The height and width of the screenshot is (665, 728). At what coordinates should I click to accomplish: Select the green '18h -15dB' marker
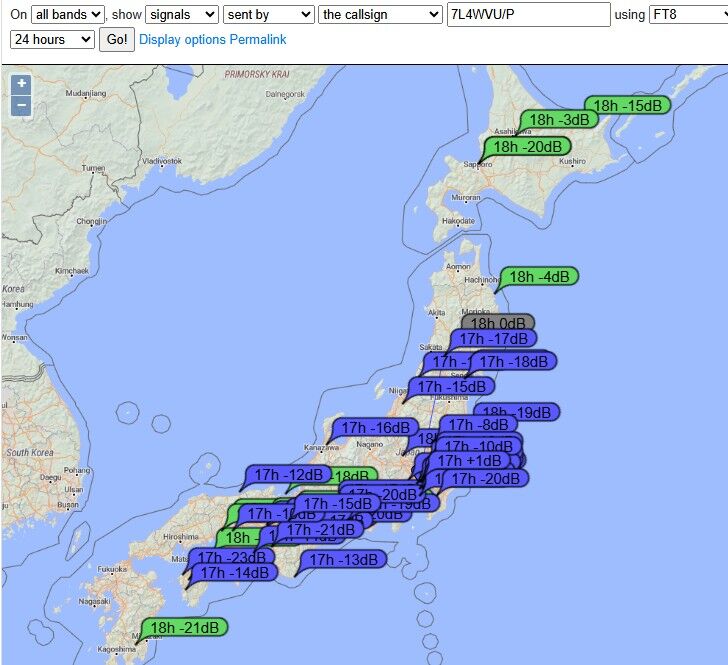(628, 105)
